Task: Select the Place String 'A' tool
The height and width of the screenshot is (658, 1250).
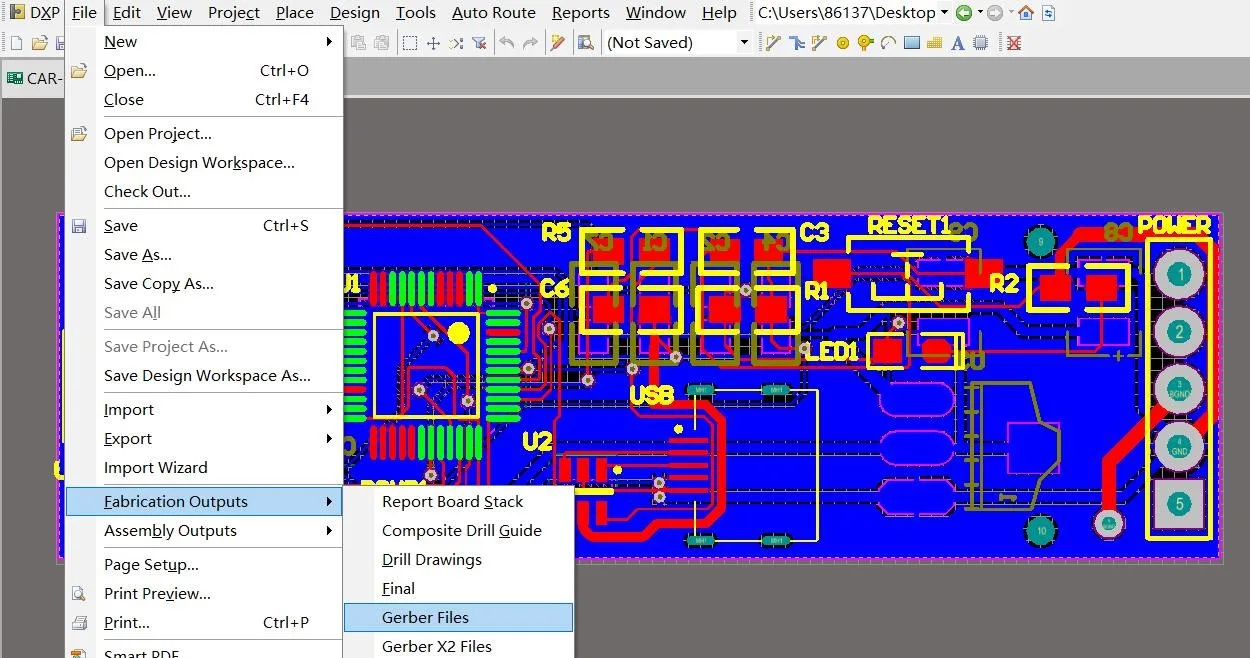Action: (x=957, y=43)
